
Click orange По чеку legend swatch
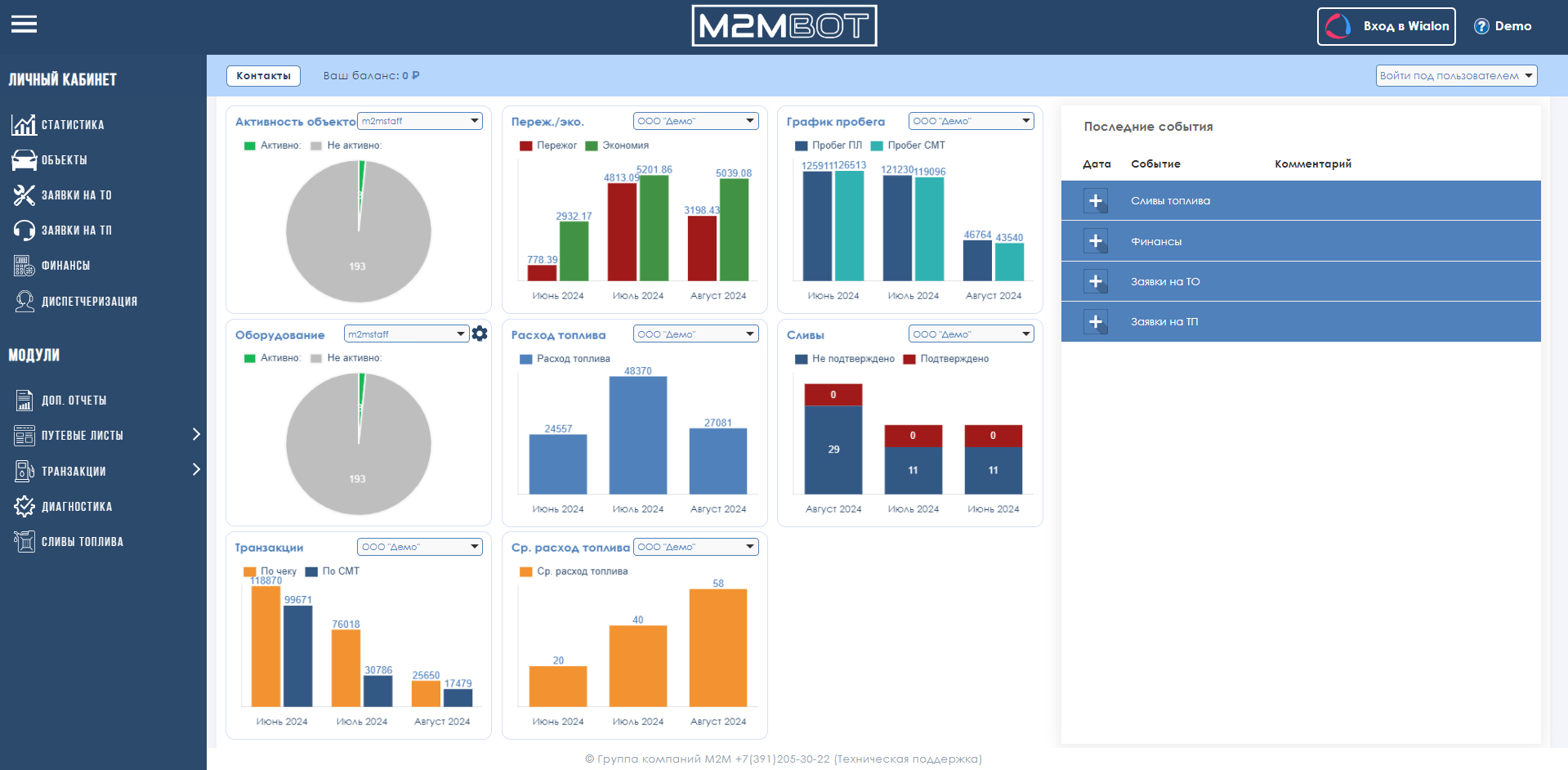[x=249, y=571]
